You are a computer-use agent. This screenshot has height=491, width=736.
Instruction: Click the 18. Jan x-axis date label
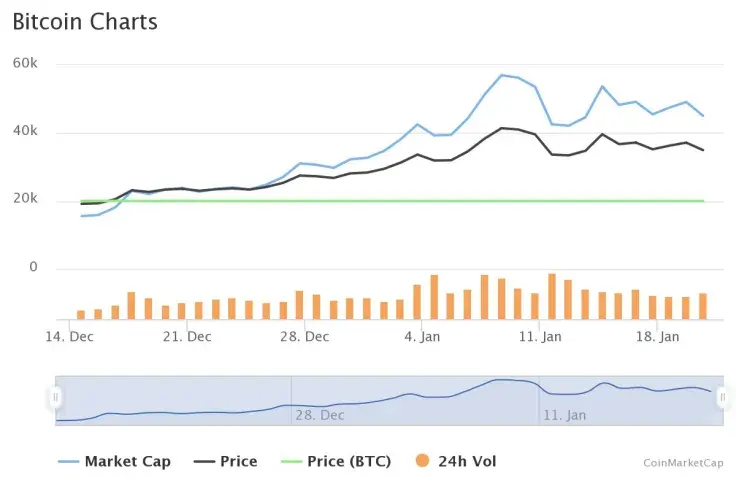(x=656, y=337)
